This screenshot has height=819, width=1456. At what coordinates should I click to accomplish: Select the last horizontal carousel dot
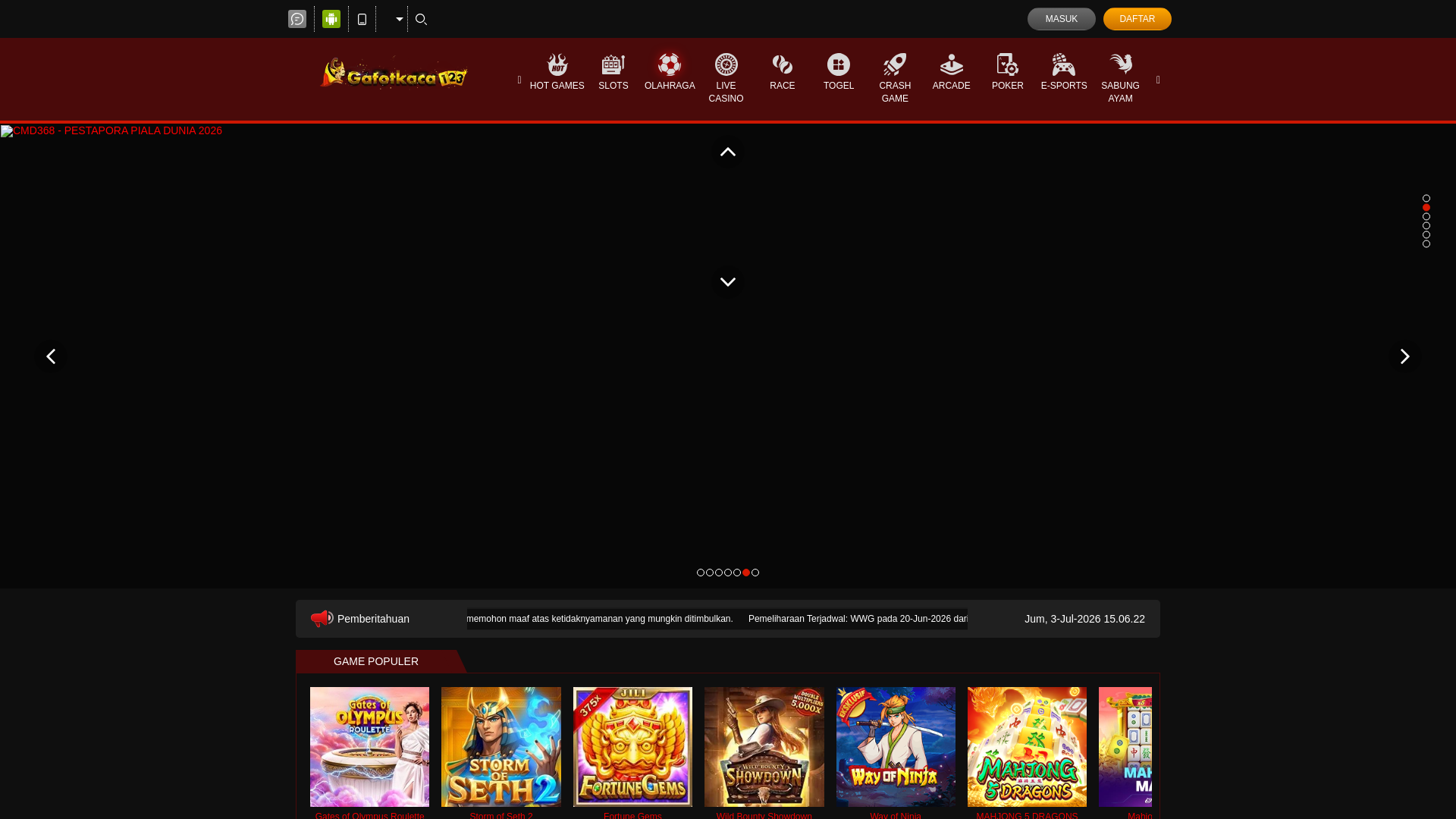[x=755, y=573]
